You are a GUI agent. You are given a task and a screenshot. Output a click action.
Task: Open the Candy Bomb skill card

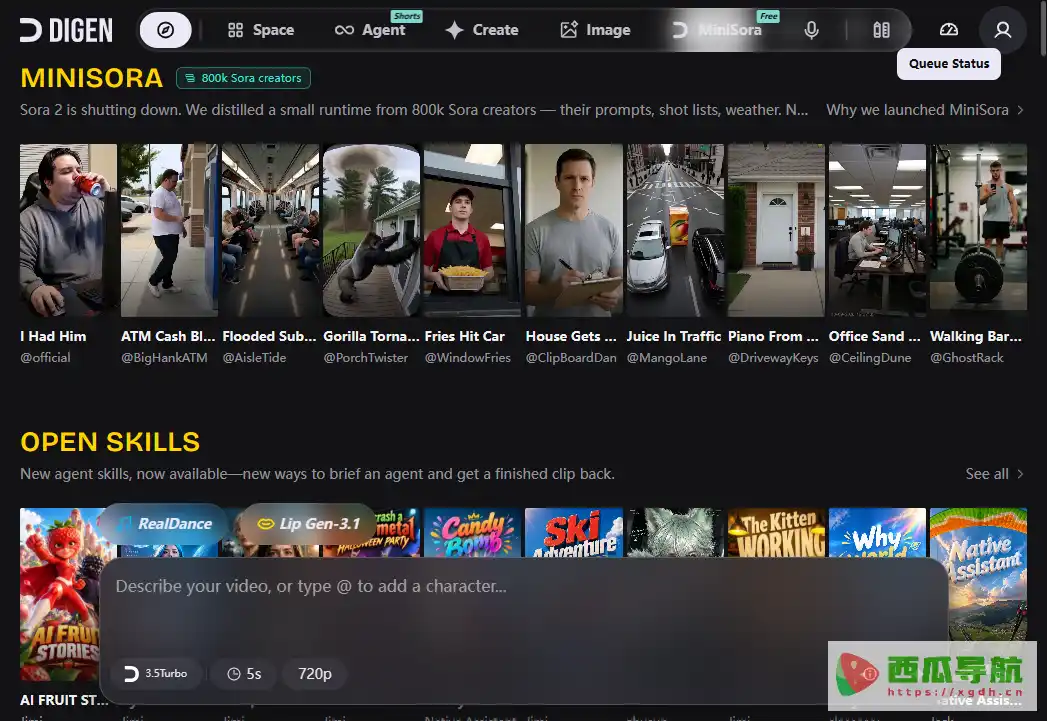472,533
